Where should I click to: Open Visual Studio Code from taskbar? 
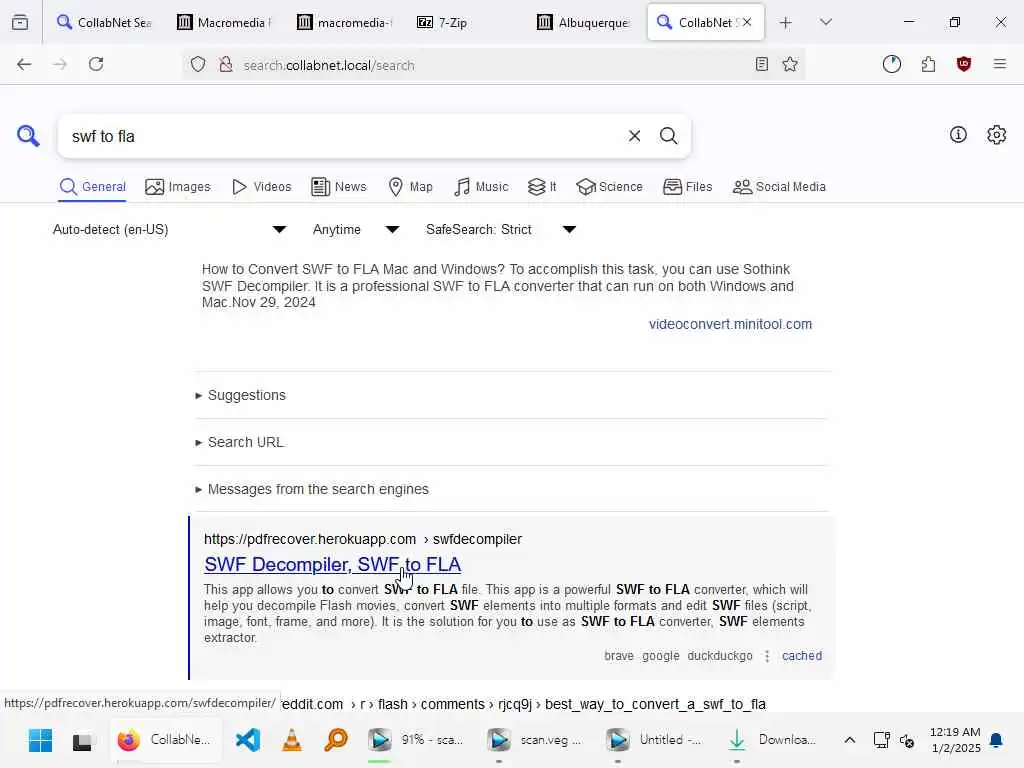(248, 740)
